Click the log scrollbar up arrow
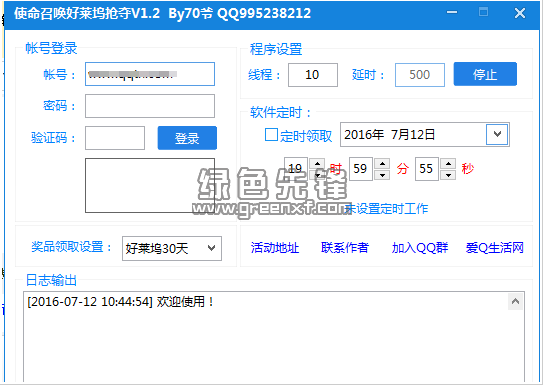 (515, 302)
